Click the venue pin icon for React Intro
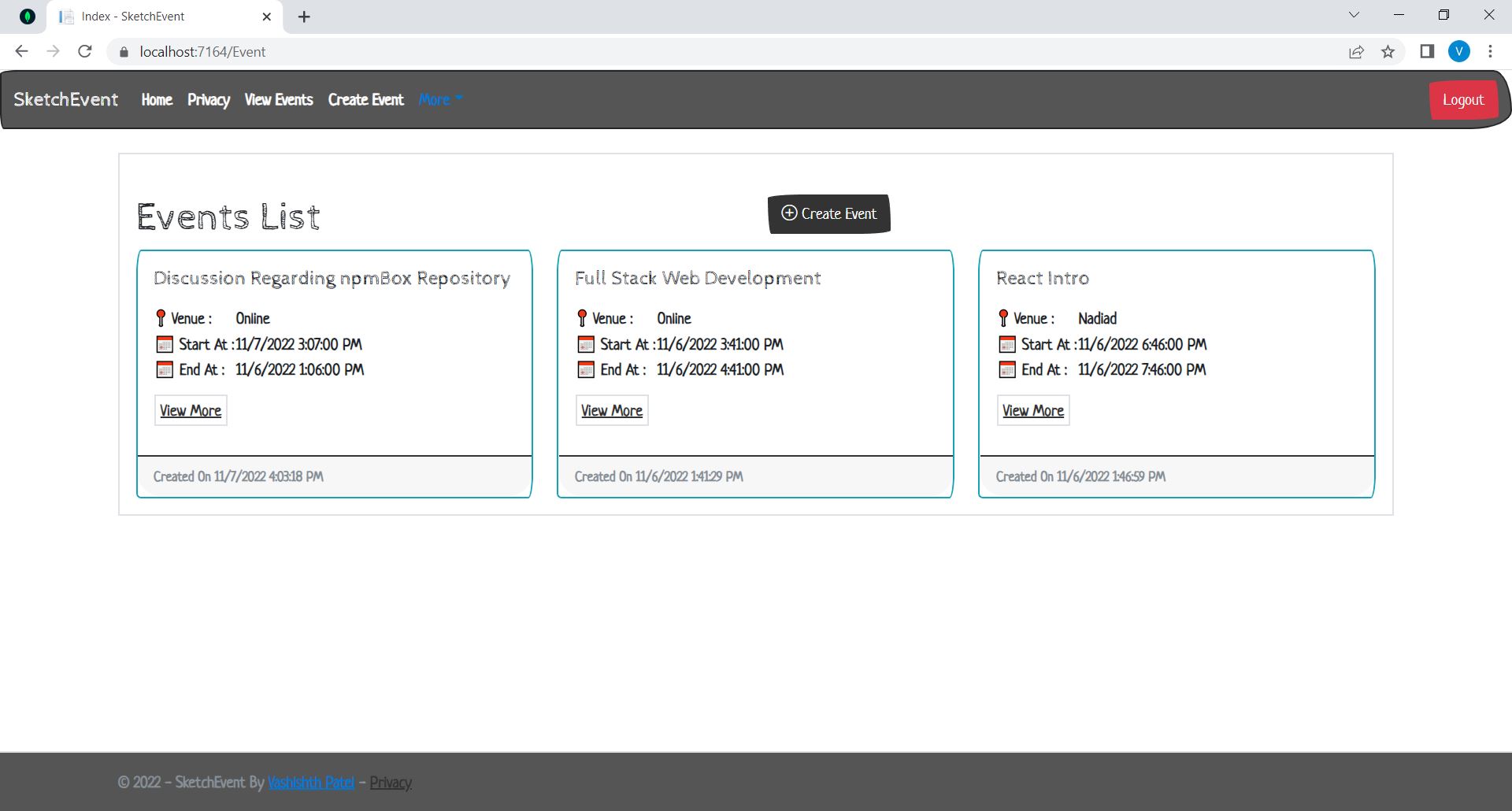 tap(1003, 318)
